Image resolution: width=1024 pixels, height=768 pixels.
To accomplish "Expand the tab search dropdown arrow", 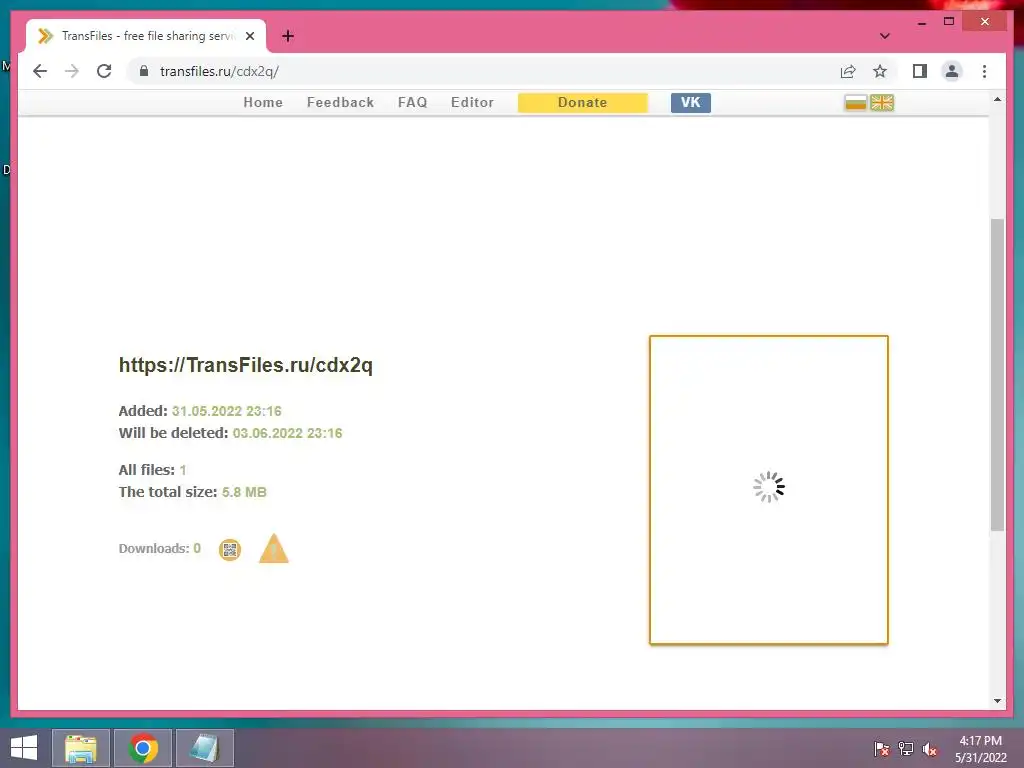I will (884, 36).
